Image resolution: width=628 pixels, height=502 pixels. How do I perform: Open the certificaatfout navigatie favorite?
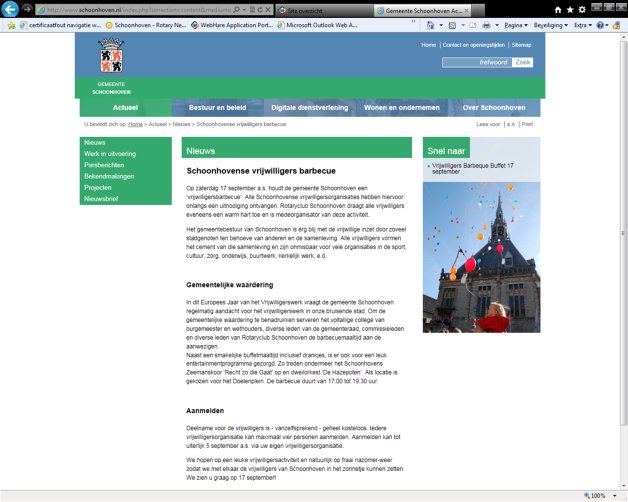coord(61,25)
